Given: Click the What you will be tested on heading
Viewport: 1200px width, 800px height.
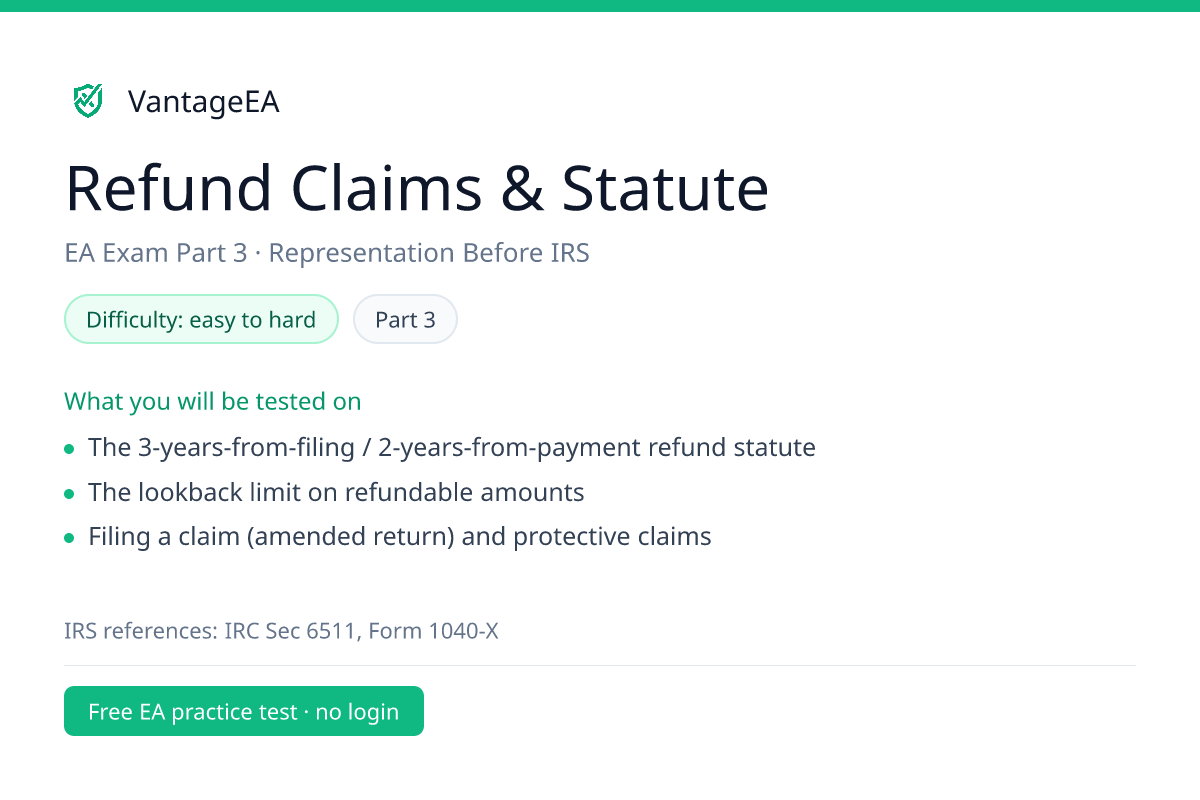Looking at the screenshot, I should (213, 401).
